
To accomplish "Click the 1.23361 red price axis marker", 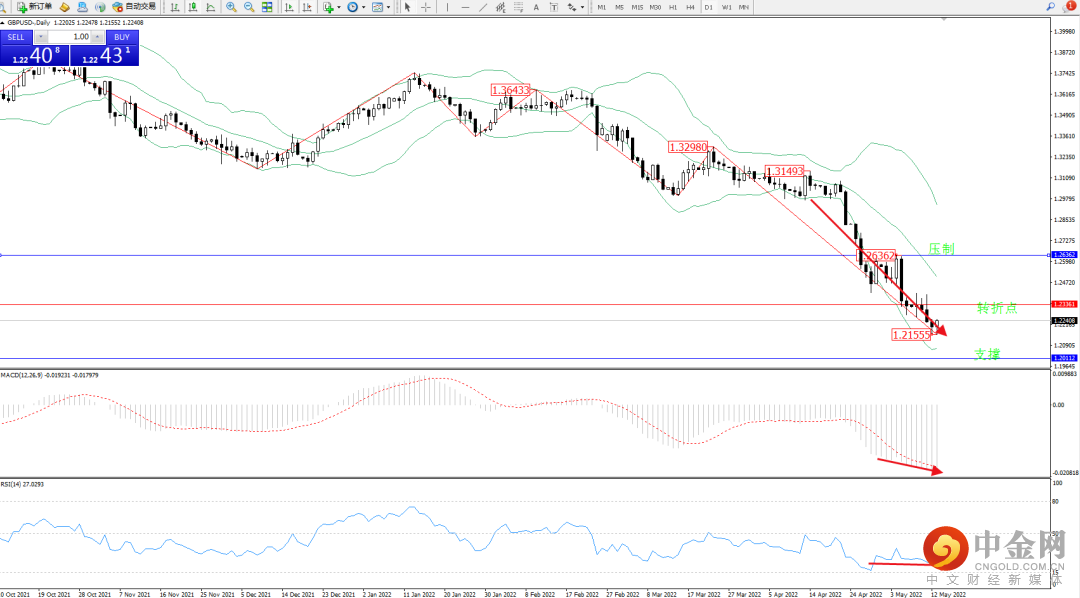I will [x=1064, y=304].
